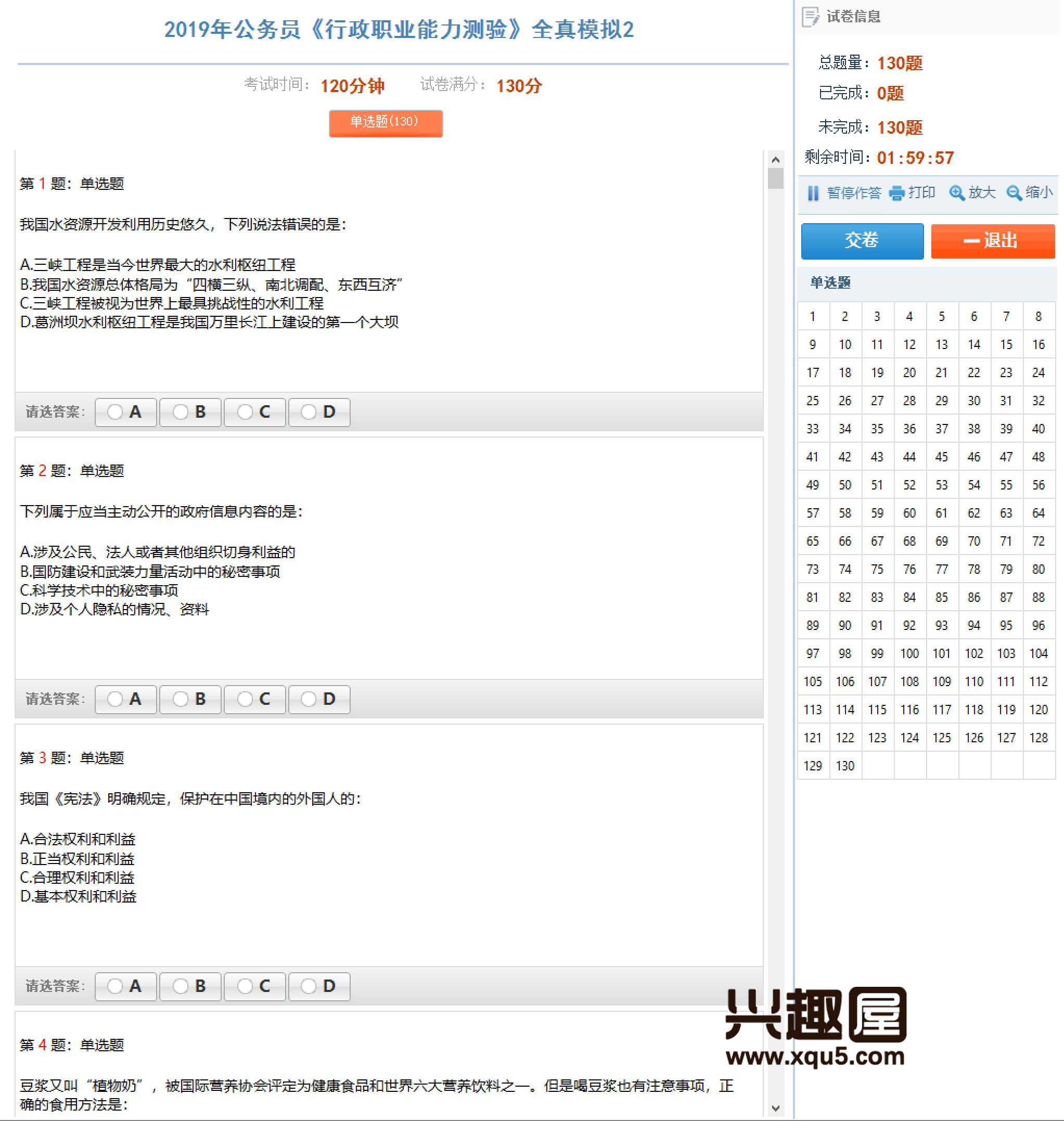
Task: Go to question 24 in grid
Action: click(x=1039, y=372)
